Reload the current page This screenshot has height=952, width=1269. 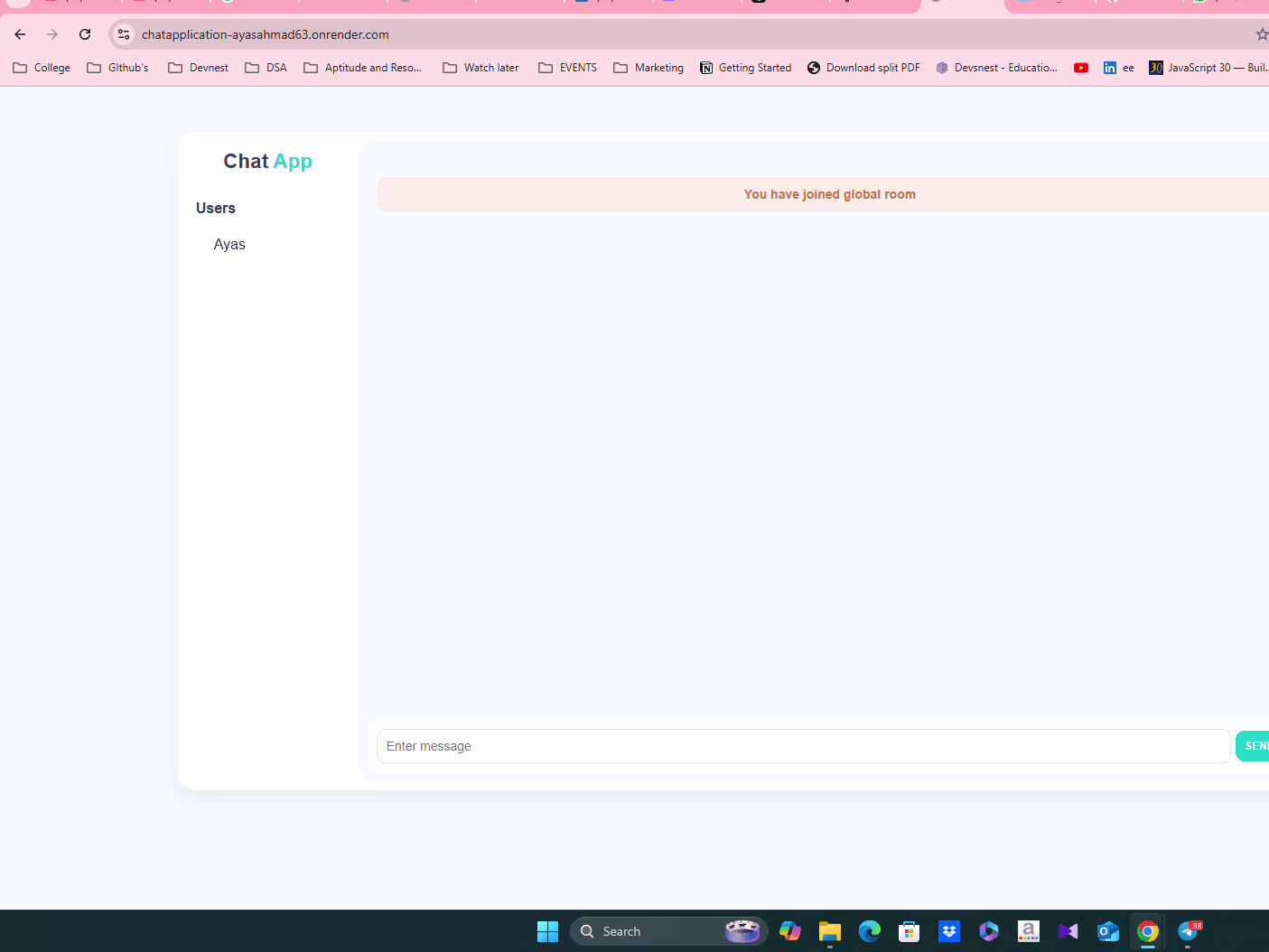coord(84,34)
